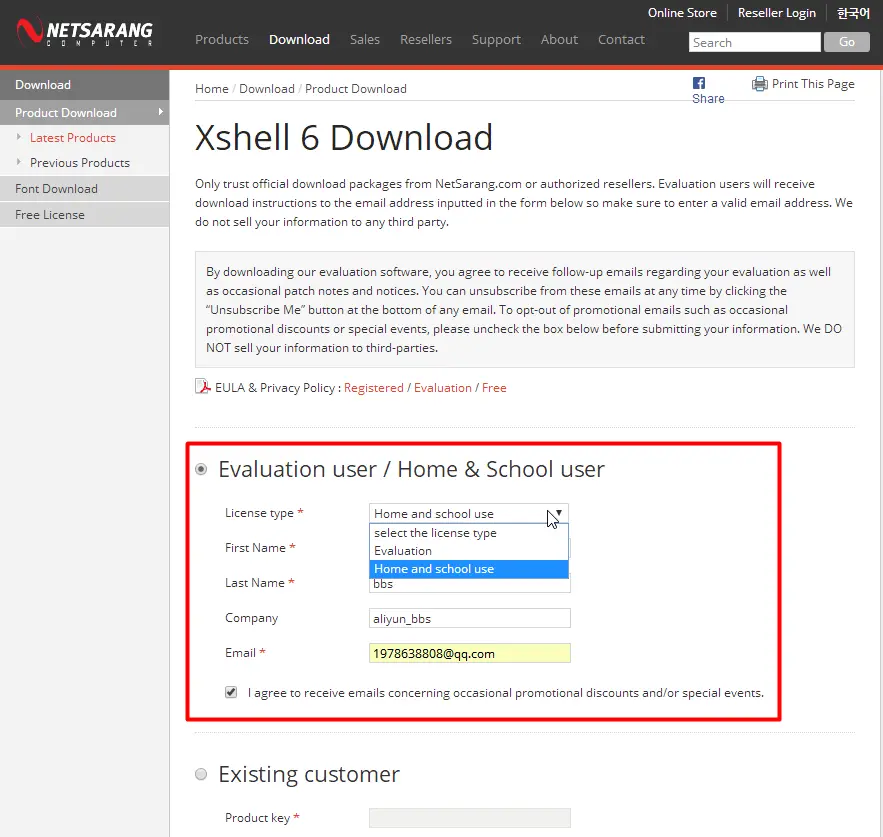The image size is (883, 837).
Task: Open Free License in sidebar
Action: click(84, 215)
